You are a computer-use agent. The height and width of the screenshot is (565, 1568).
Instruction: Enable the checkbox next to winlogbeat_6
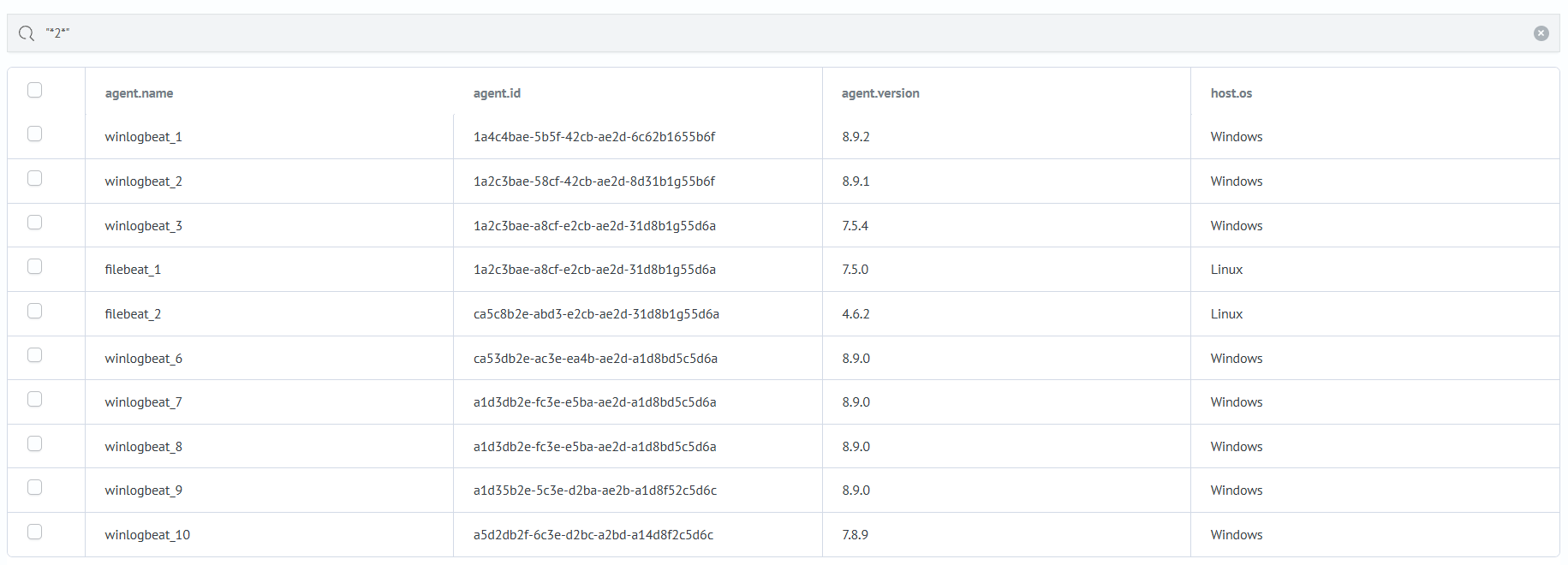(35, 355)
